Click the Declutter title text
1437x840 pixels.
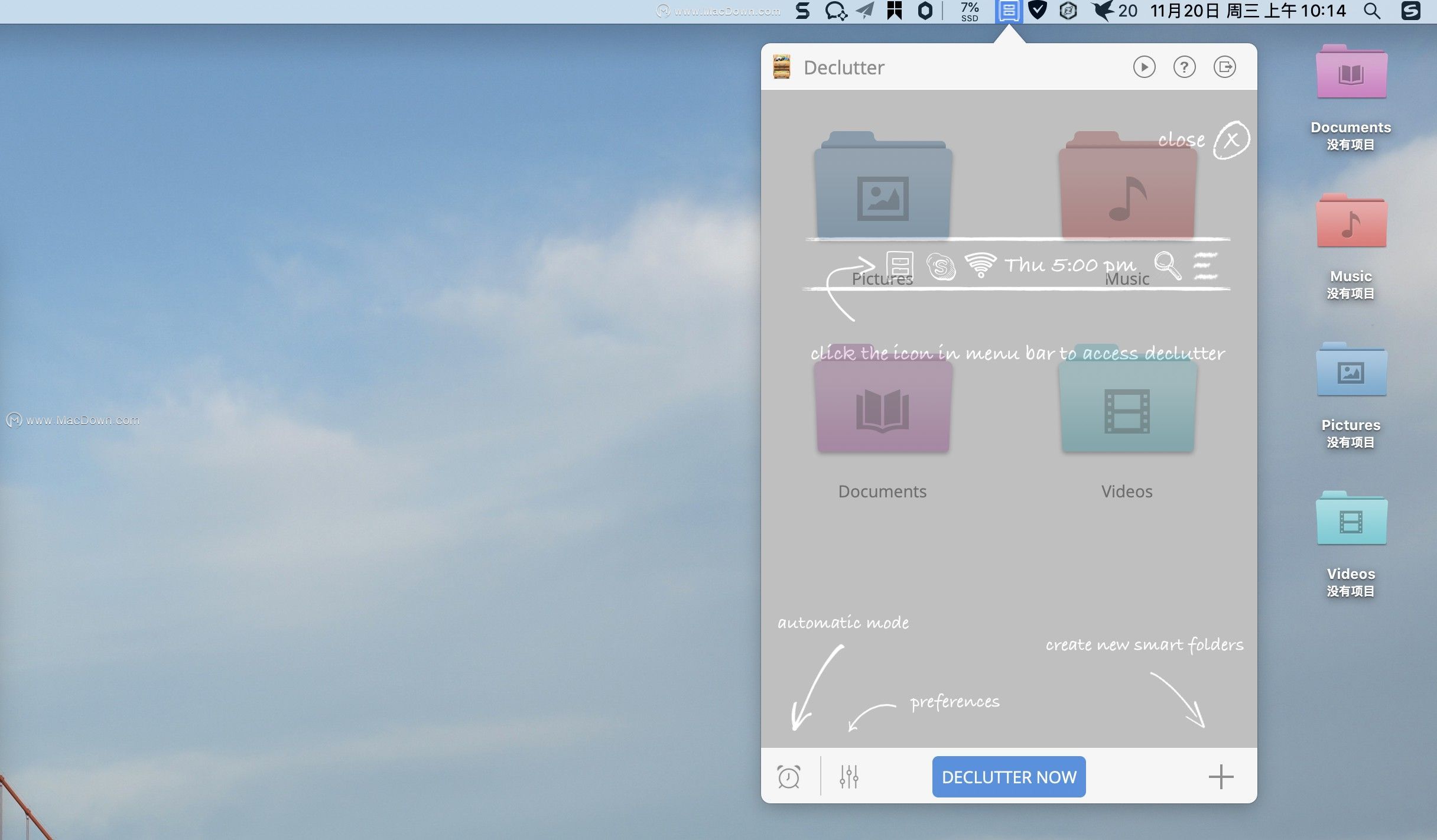(x=844, y=67)
